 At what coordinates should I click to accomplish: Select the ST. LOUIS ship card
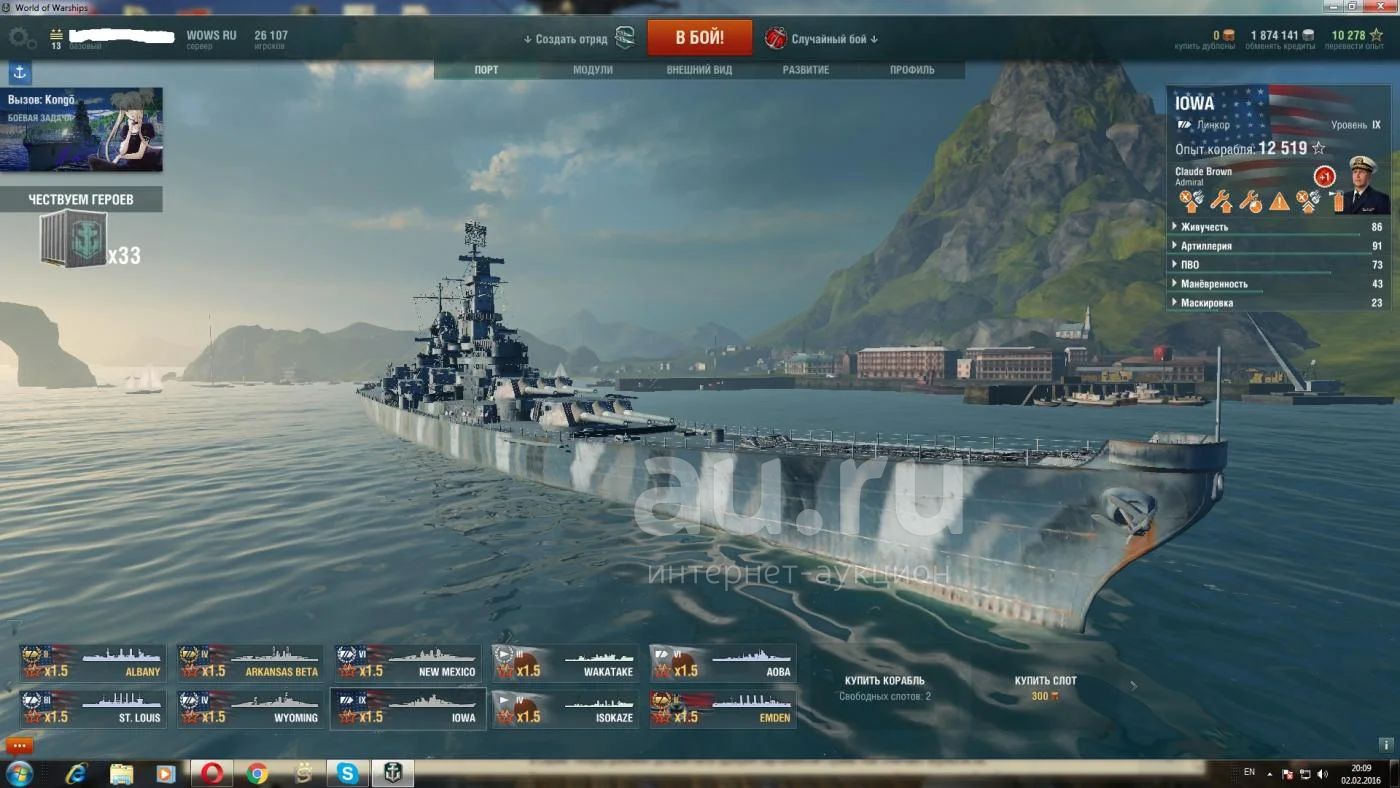pyautogui.click(x=93, y=708)
